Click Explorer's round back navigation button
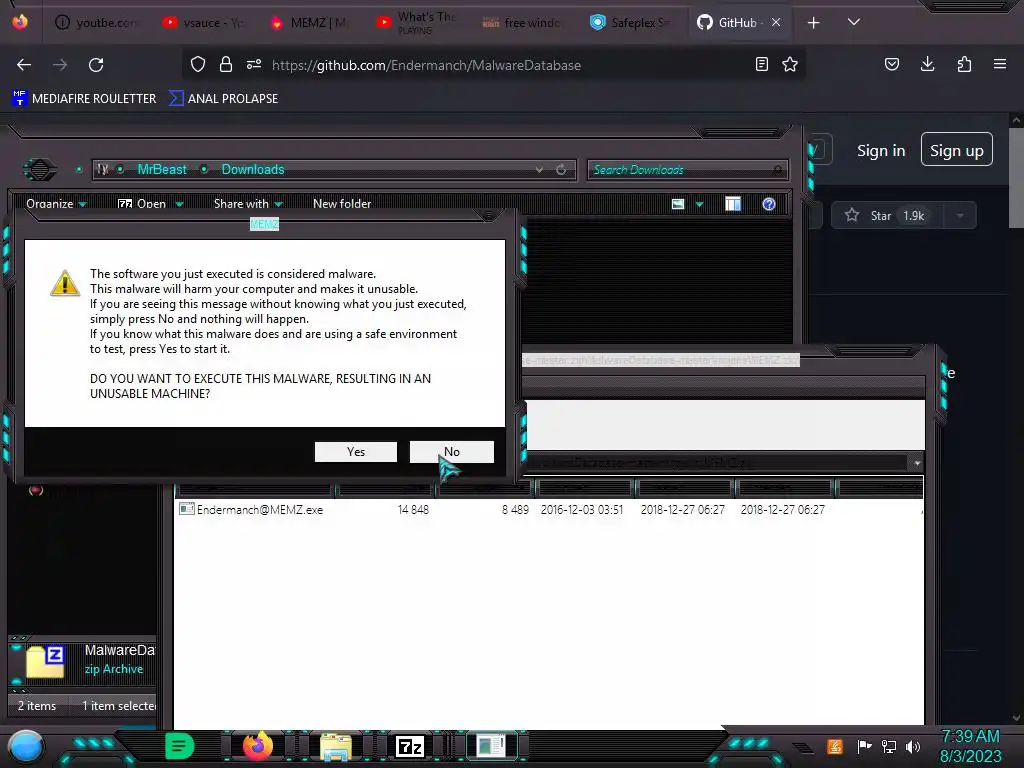Screen dimensions: 1024x768 point(40,170)
